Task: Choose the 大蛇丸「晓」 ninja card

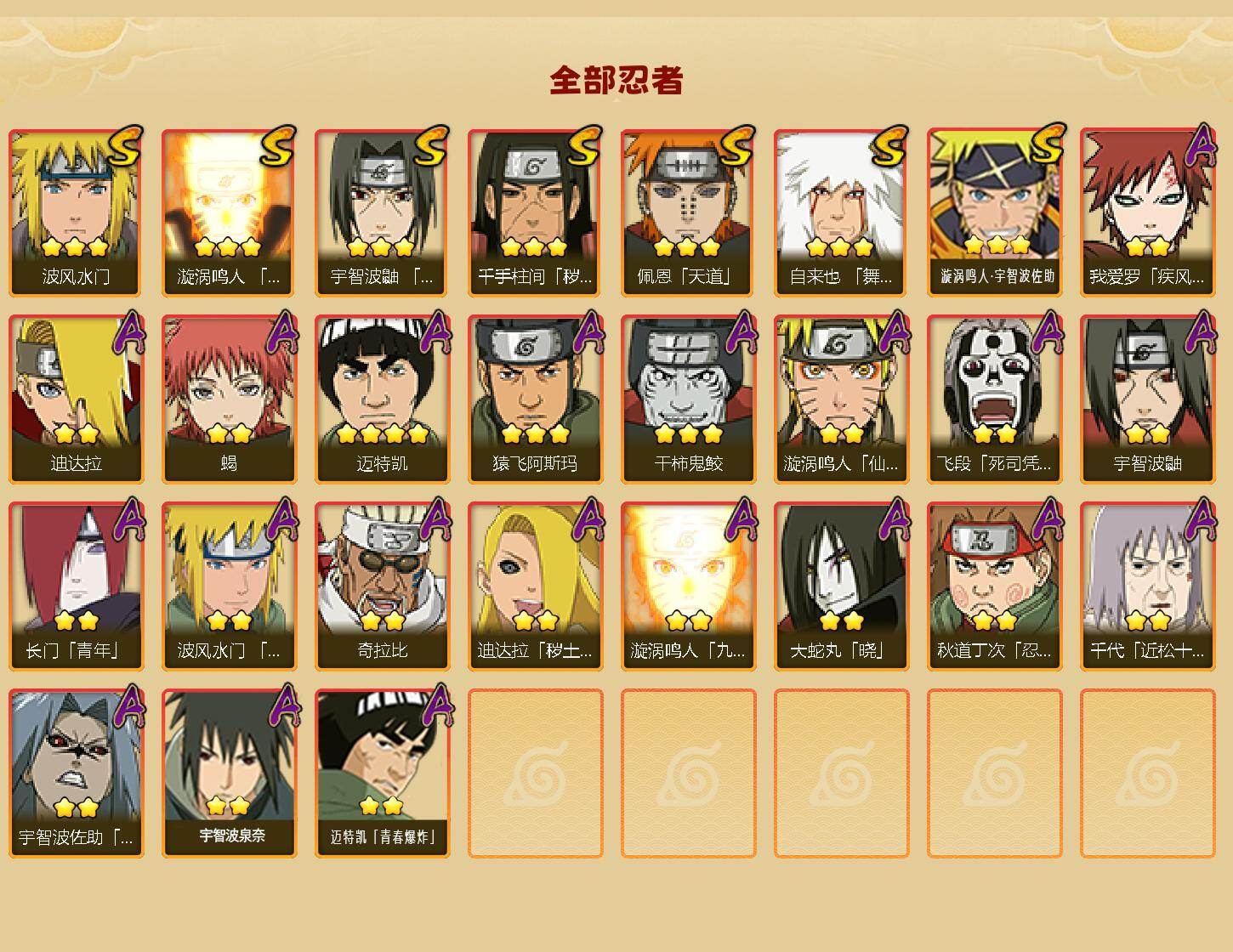Action: [x=841, y=586]
